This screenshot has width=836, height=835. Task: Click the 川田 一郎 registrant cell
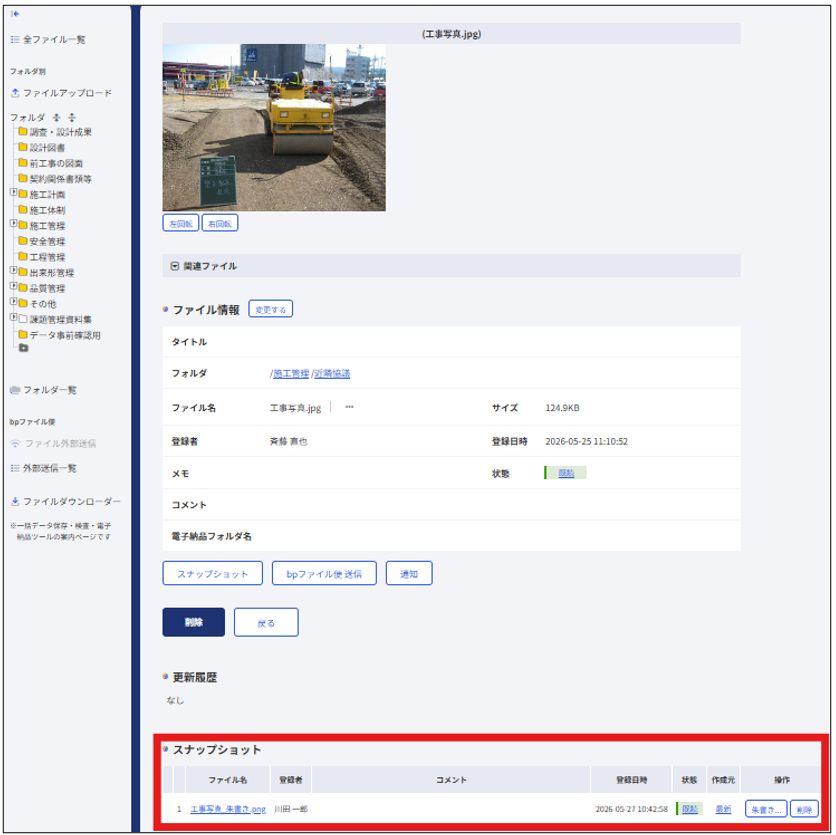(x=291, y=809)
